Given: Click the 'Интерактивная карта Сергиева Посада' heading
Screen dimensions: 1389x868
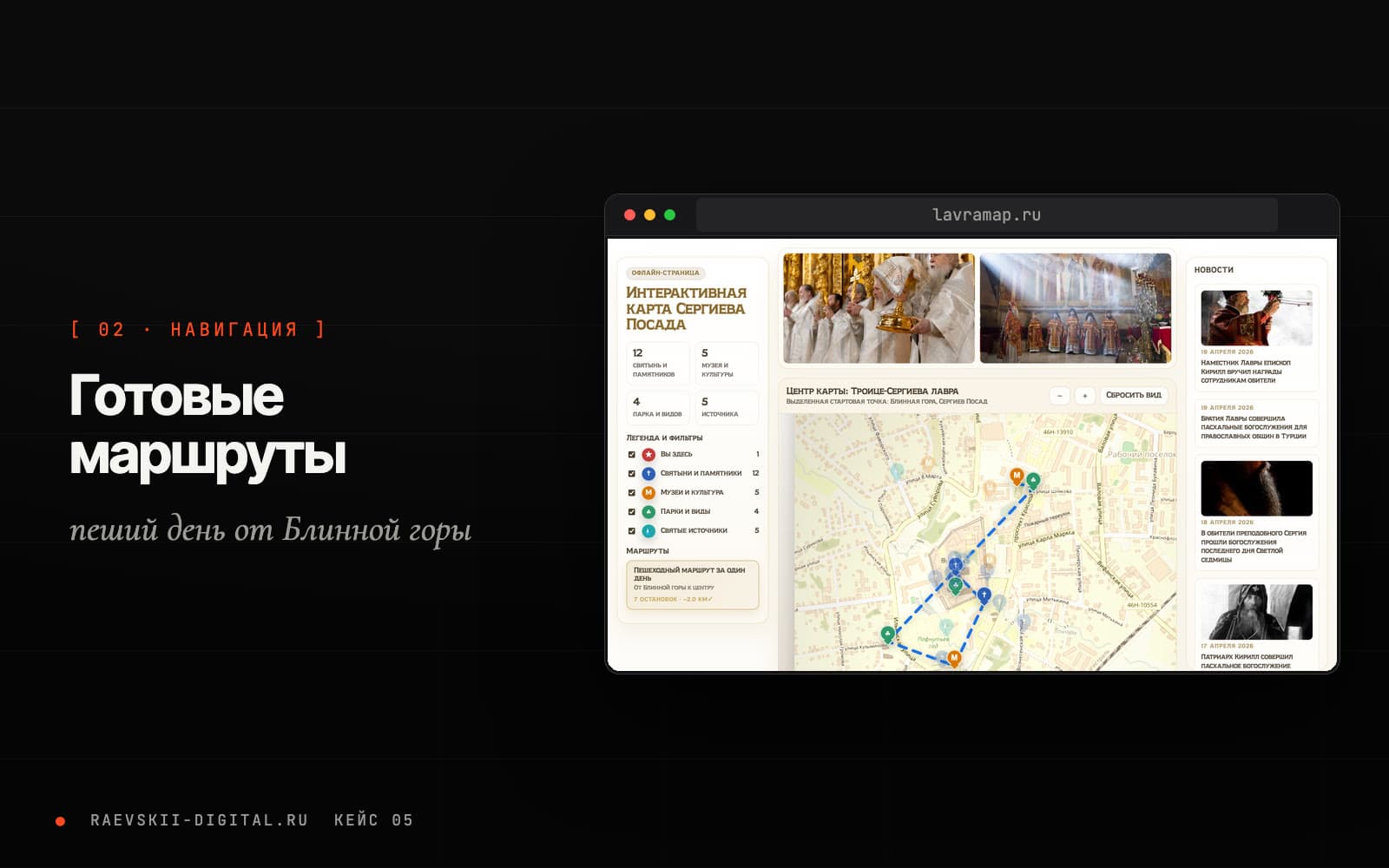Looking at the screenshot, I should 686,309.
